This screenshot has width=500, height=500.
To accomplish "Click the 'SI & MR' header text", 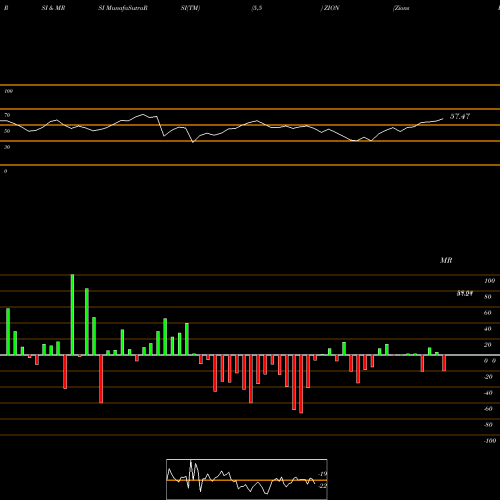I will tap(53, 8).
